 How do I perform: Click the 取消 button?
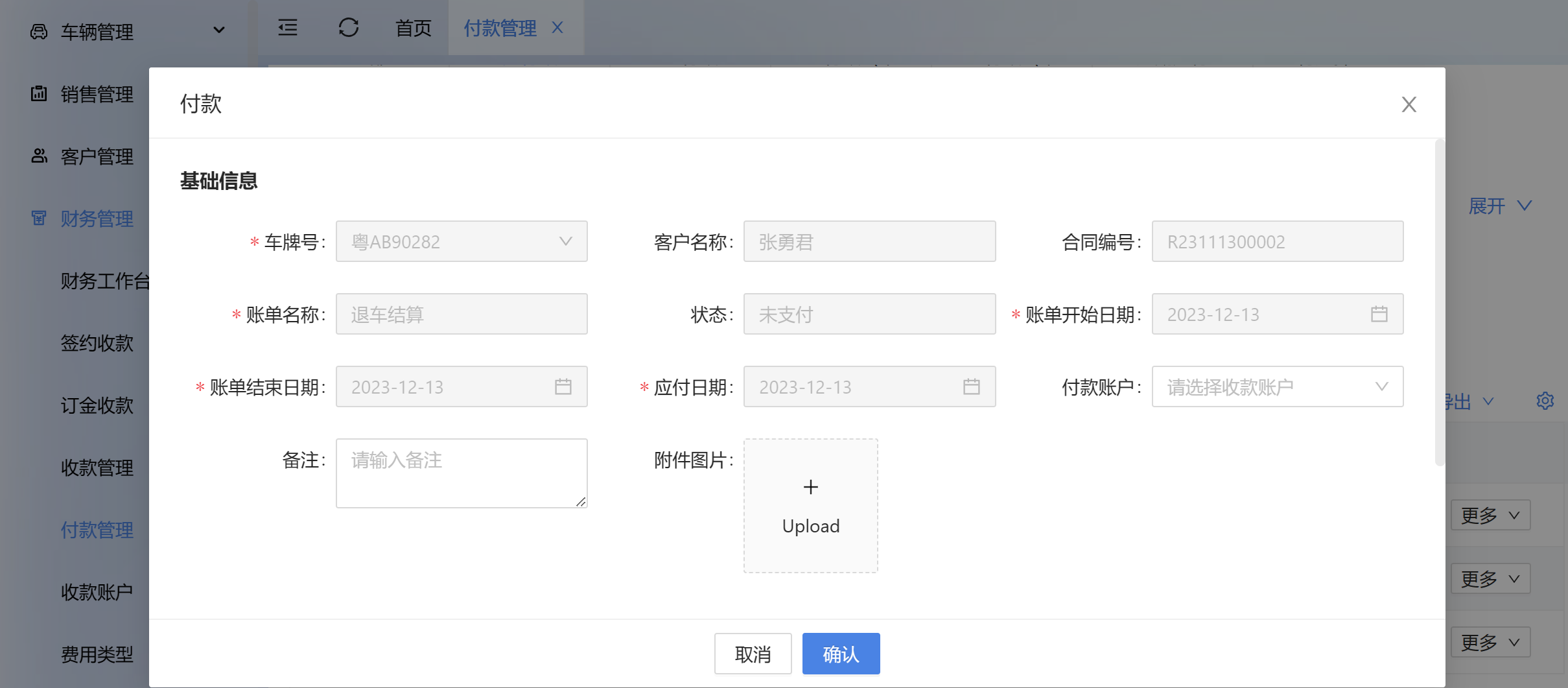tap(753, 654)
